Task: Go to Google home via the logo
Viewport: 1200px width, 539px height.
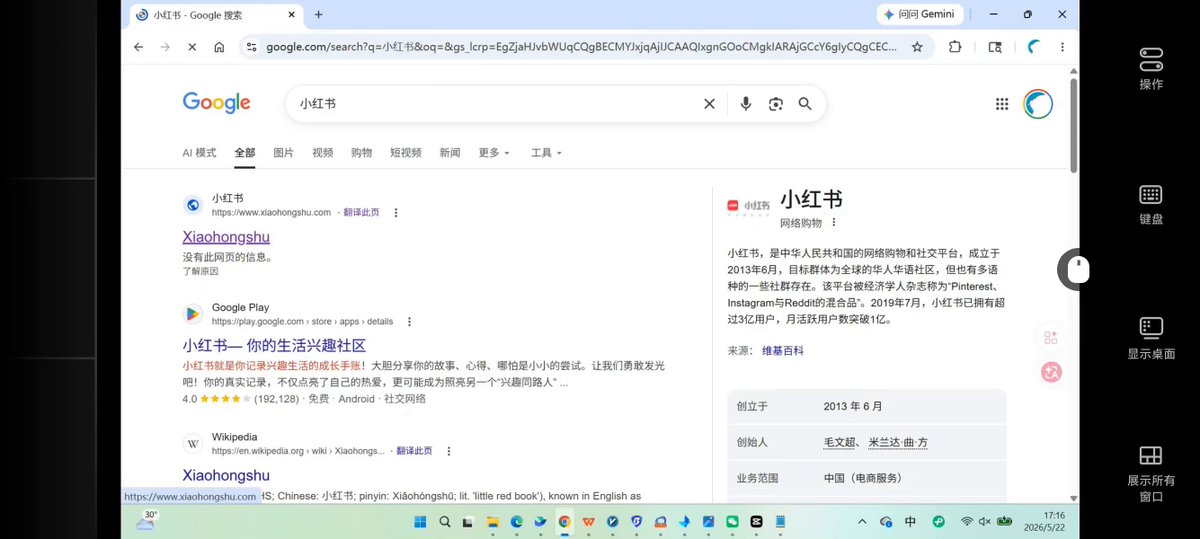Action: [x=216, y=102]
